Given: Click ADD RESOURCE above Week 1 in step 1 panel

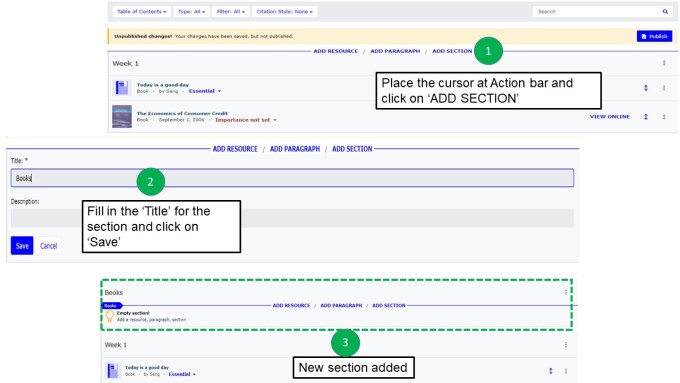Looking at the screenshot, I should coord(336,51).
